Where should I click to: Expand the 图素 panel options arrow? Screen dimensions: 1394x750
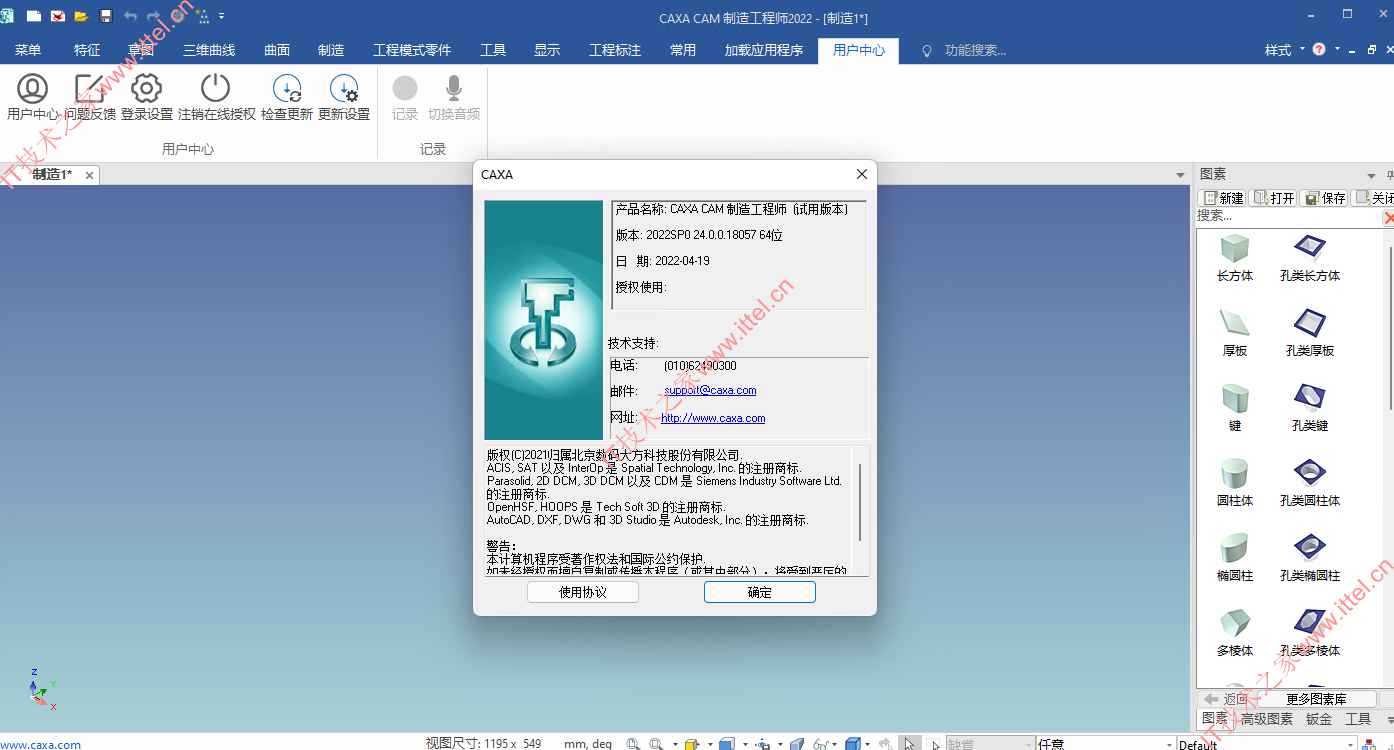(x=1371, y=176)
